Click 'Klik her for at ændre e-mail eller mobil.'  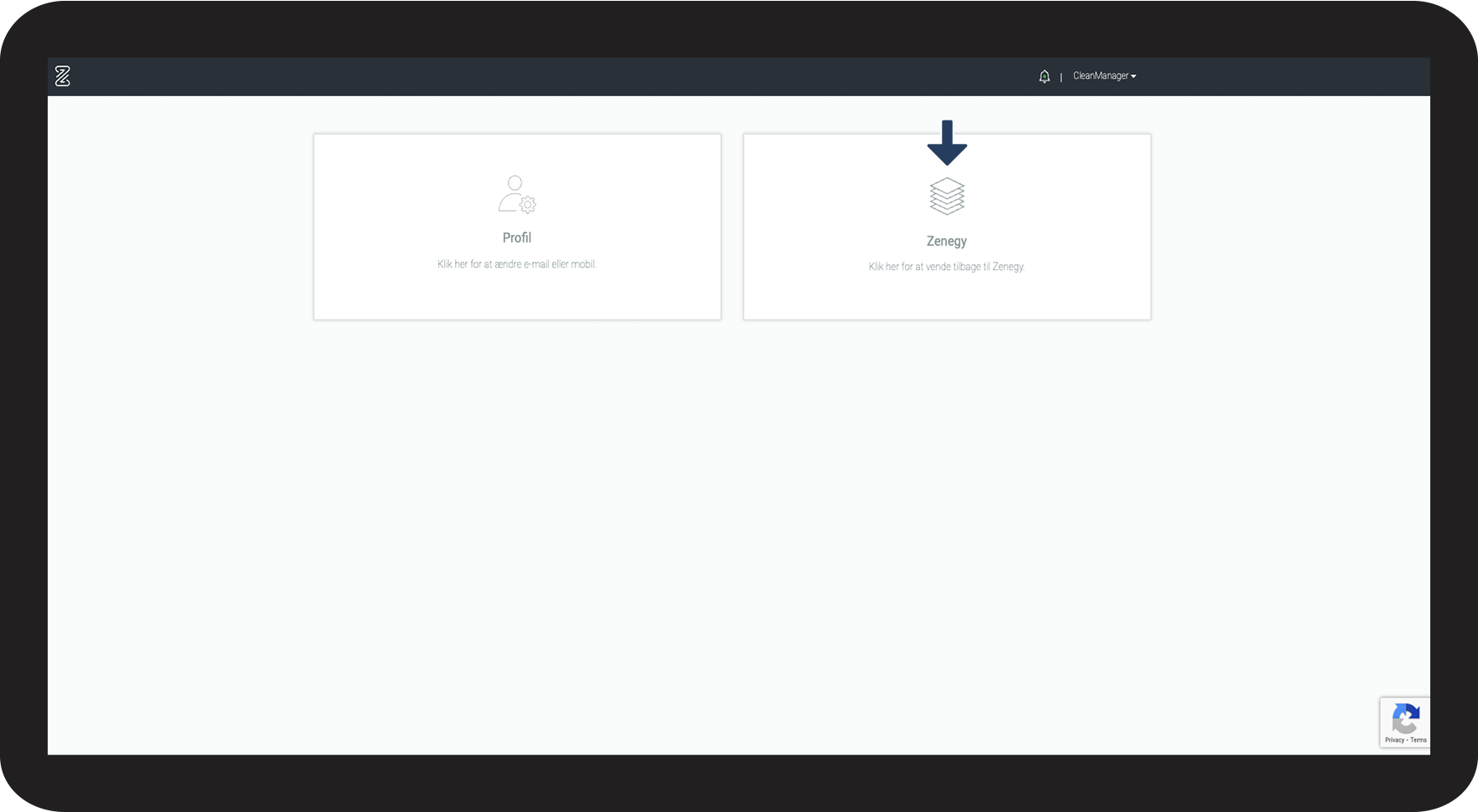517,264
